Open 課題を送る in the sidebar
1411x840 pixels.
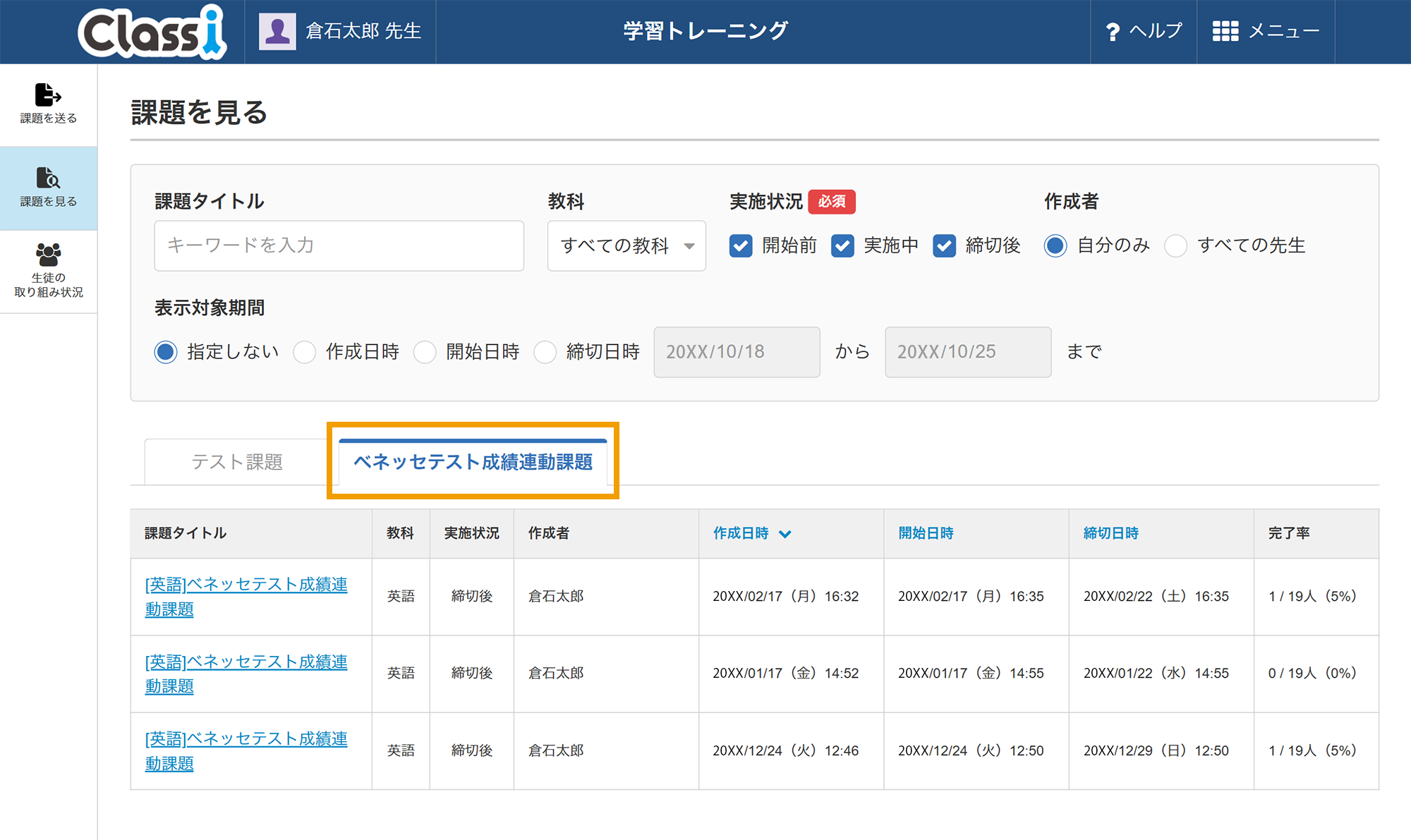(x=49, y=104)
